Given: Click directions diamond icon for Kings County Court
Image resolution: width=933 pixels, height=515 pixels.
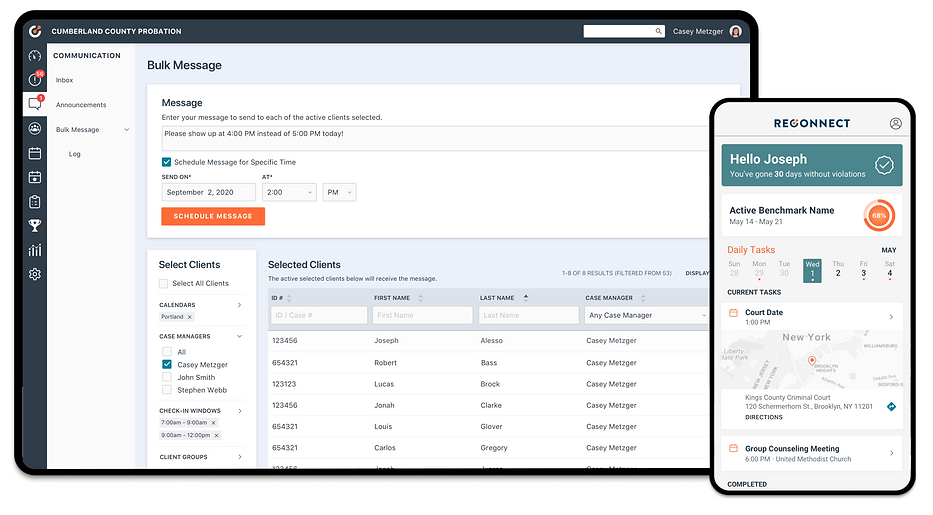Looking at the screenshot, I should tap(891, 407).
